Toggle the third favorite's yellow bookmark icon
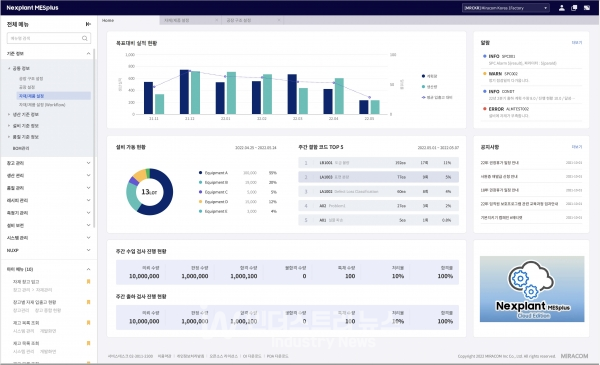The image size is (600, 365). click(x=88, y=323)
